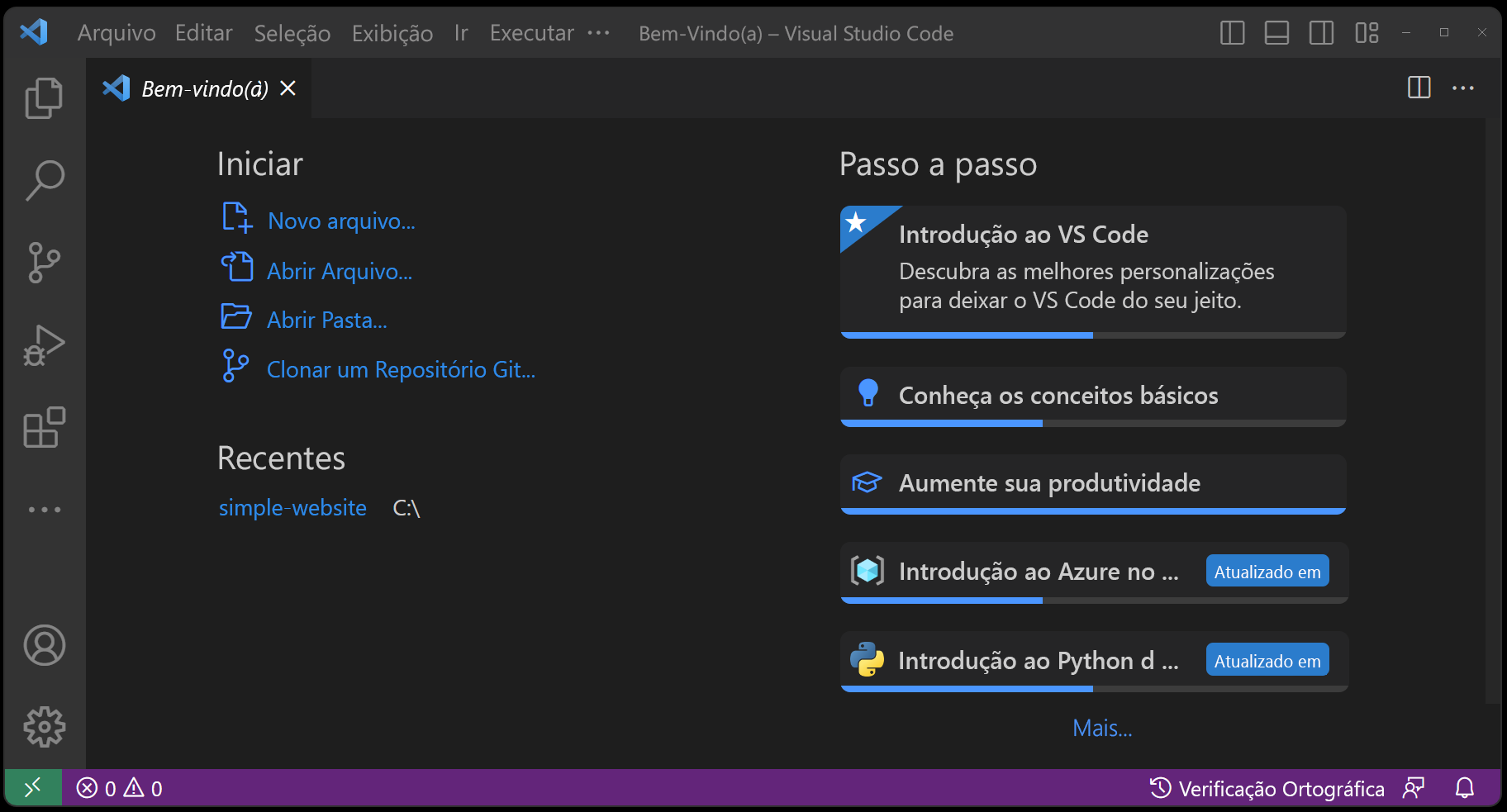Split the editor to the right

[x=1419, y=88]
